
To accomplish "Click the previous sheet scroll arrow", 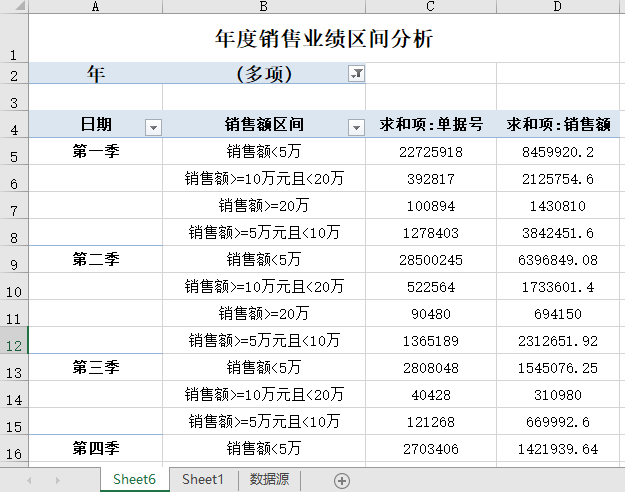I will (29, 480).
